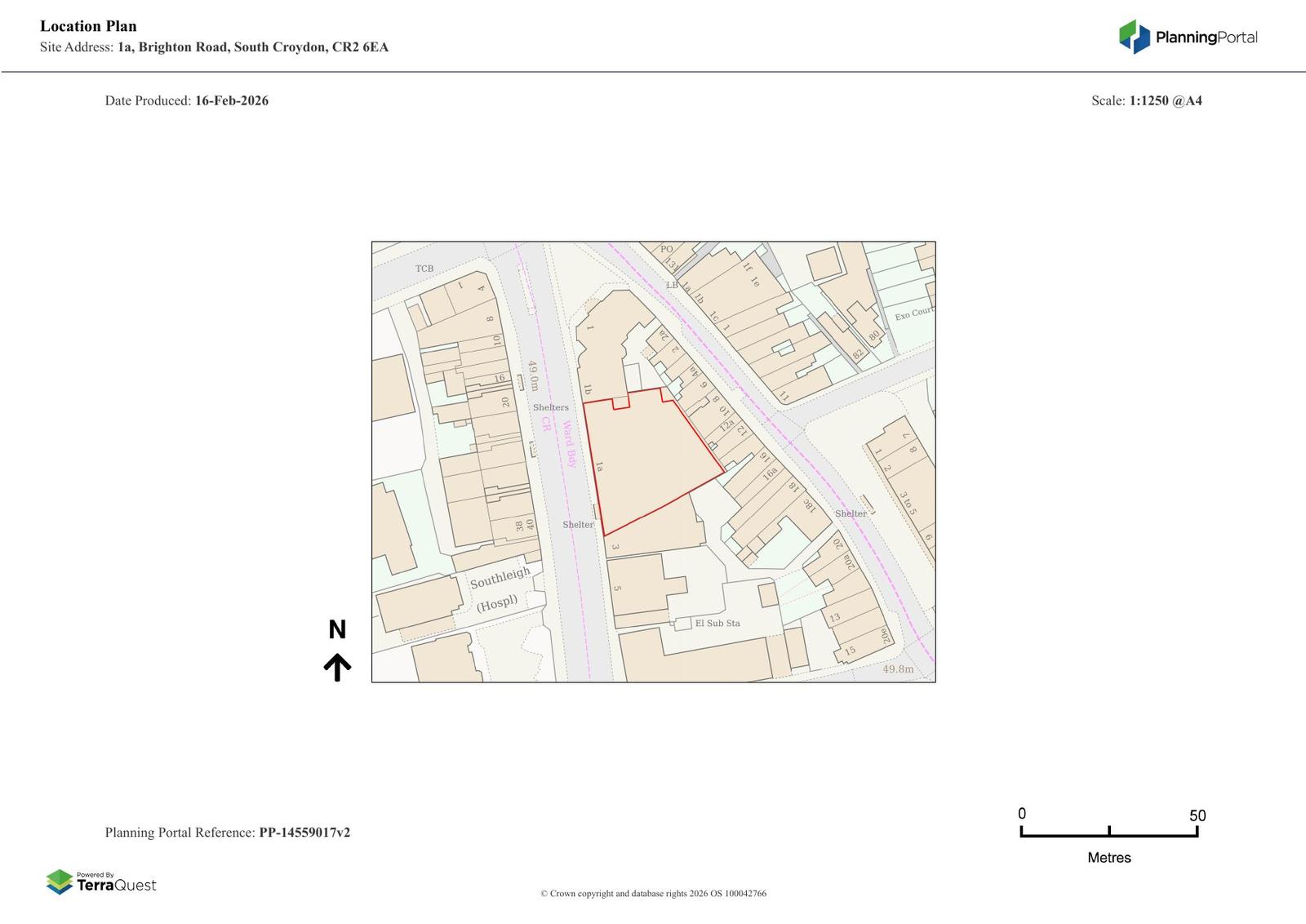Click the north arrow symbol

tap(337, 667)
